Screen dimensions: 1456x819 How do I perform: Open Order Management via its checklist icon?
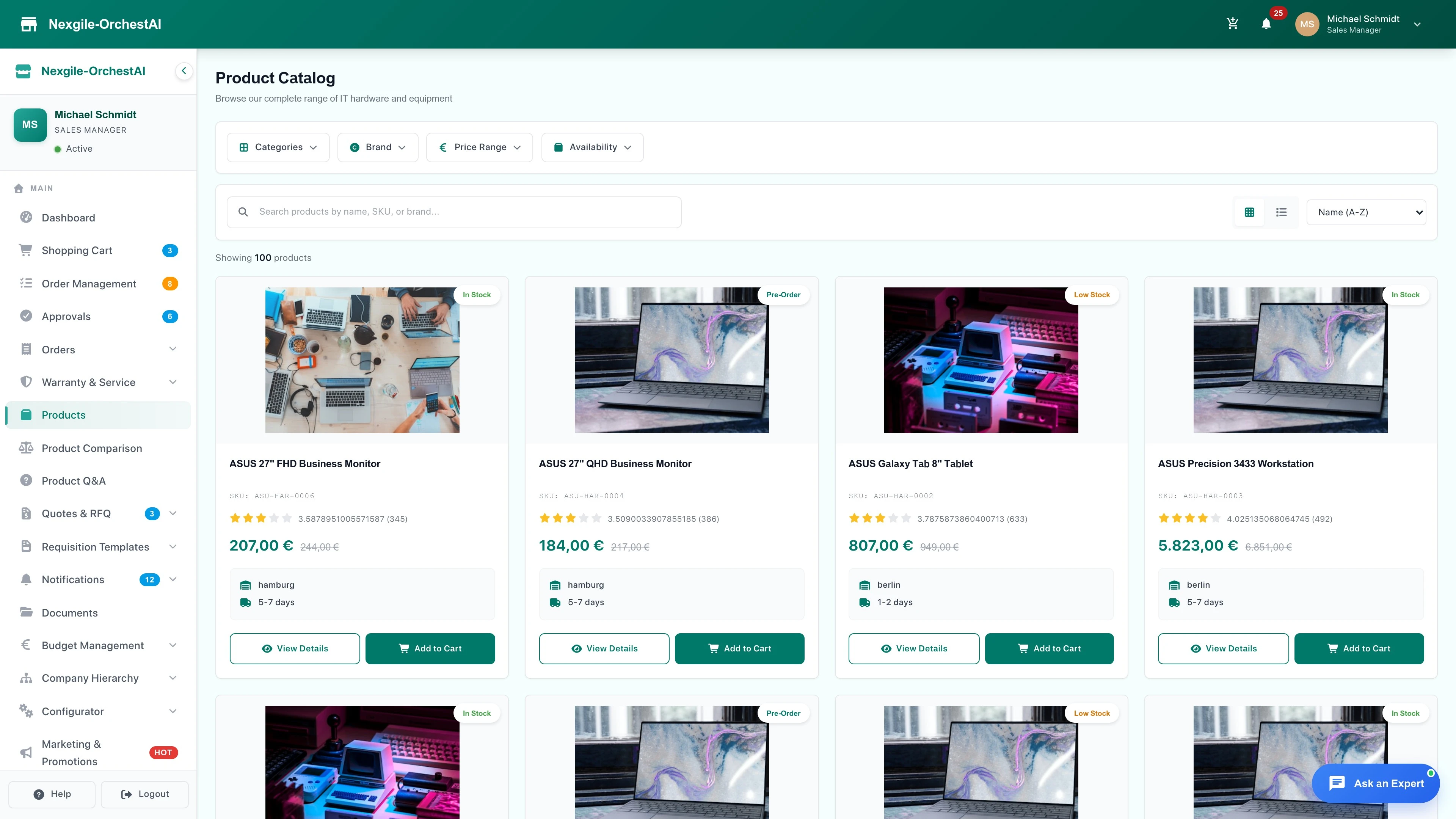coord(26,283)
